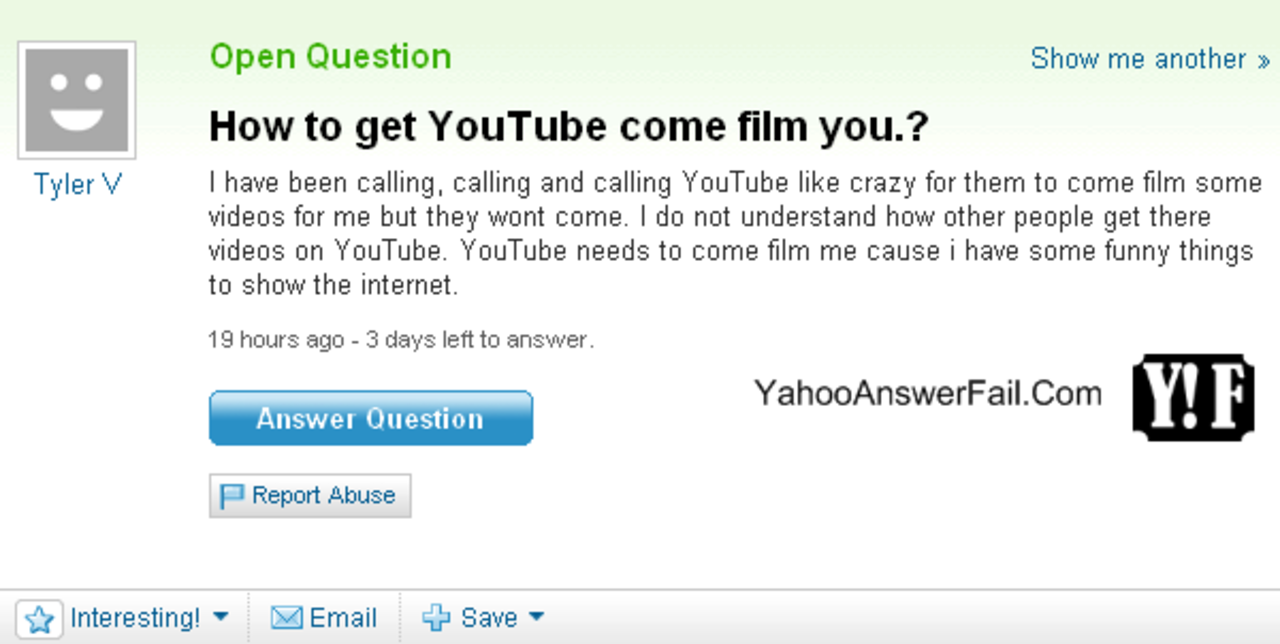Click the question title text
The height and width of the screenshot is (644, 1280).
[568, 126]
